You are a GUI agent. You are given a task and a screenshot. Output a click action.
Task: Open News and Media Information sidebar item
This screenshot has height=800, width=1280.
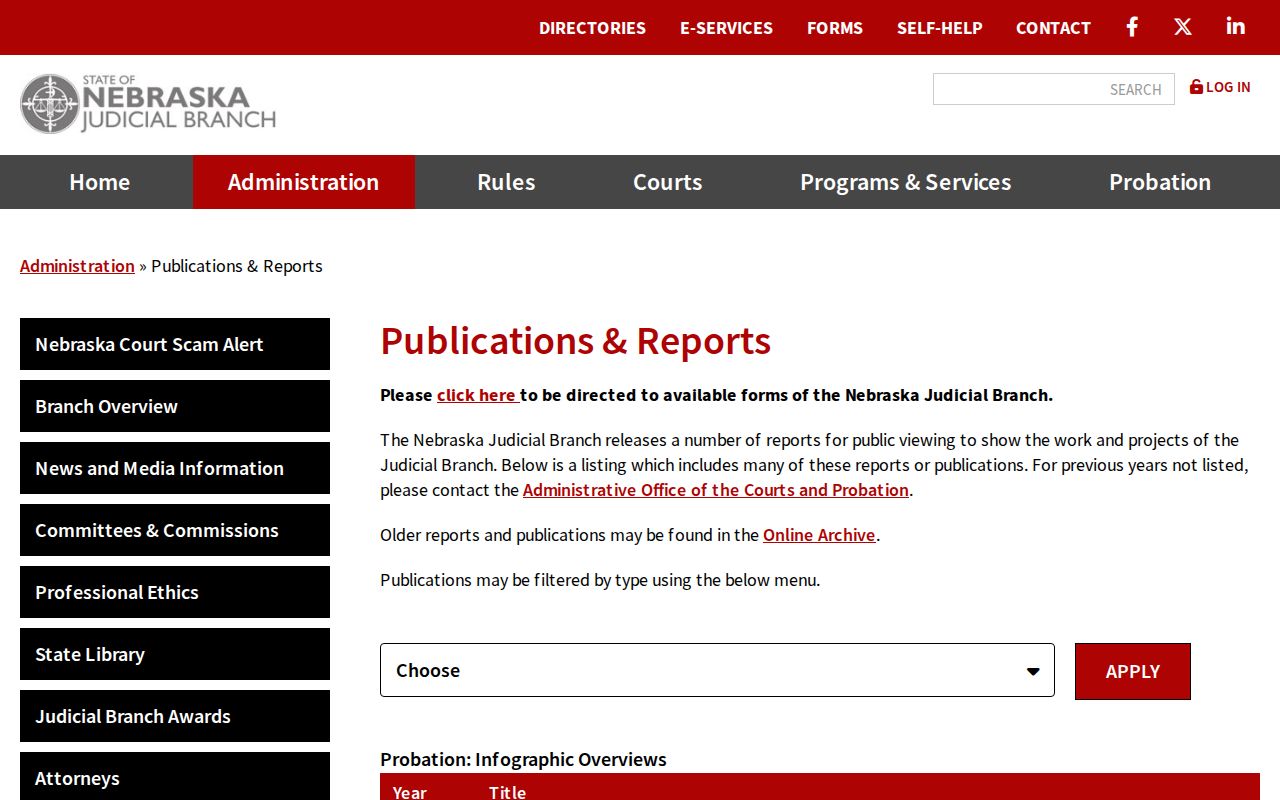175,468
